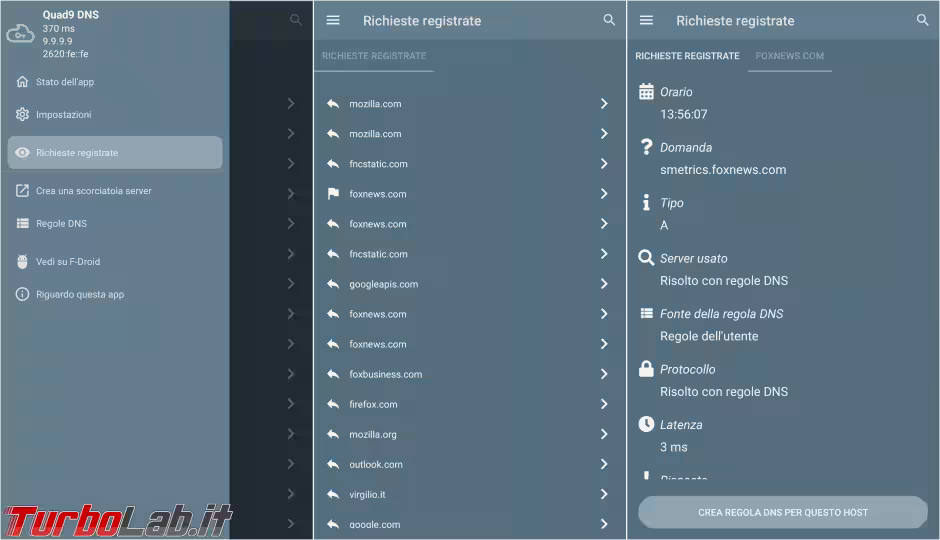Click question mark icon beside Domanda
The image size is (940, 540).
tap(646, 147)
